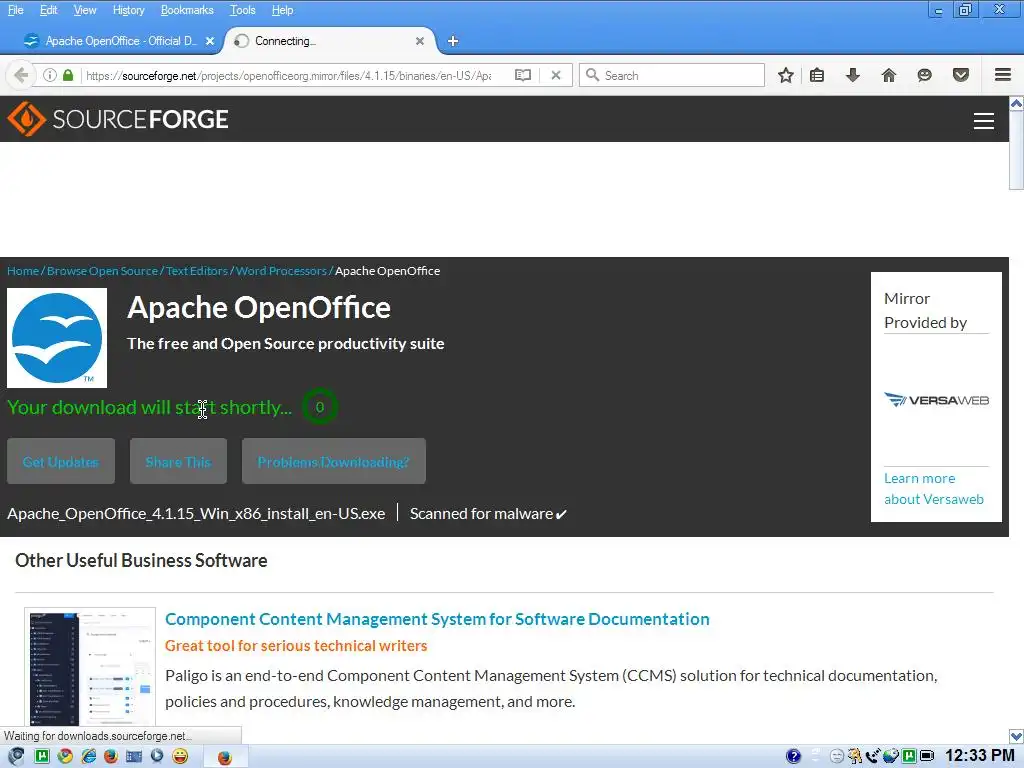Bookmark this page with the star icon

point(786,75)
